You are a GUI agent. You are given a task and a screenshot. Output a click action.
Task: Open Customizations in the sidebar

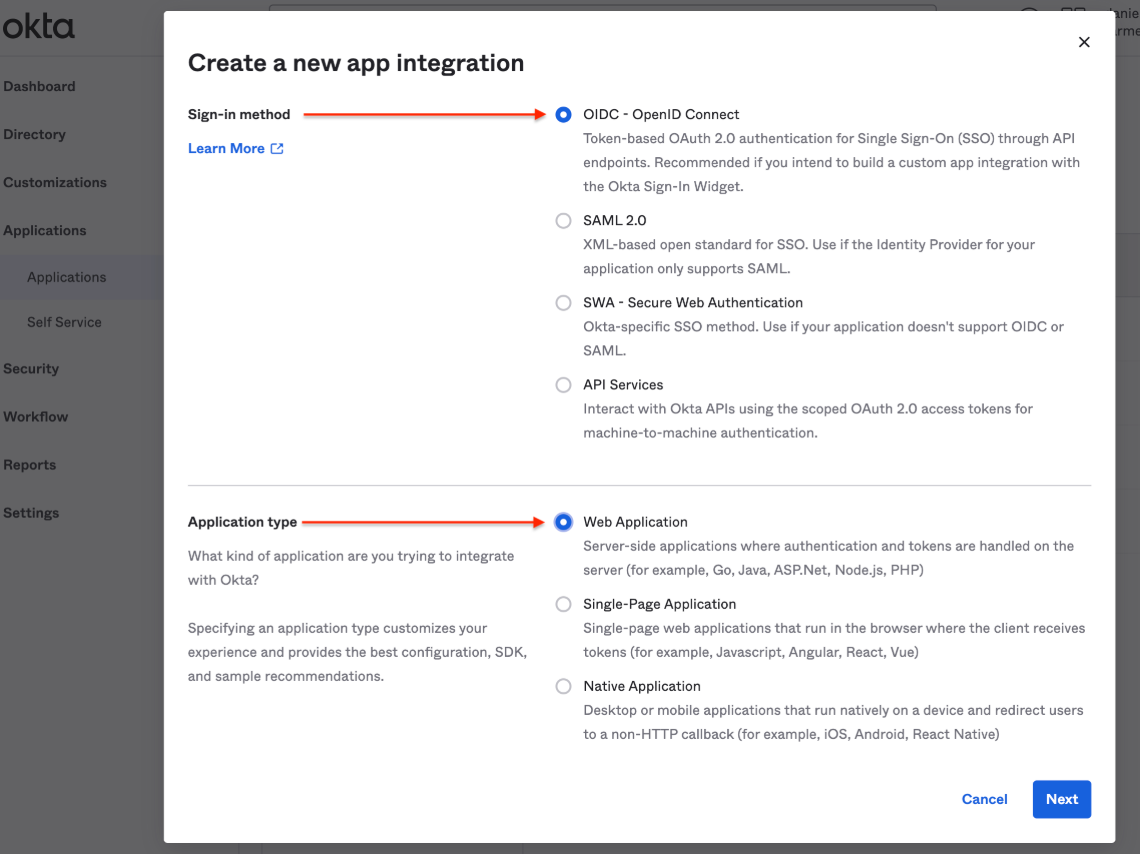tap(55, 182)
